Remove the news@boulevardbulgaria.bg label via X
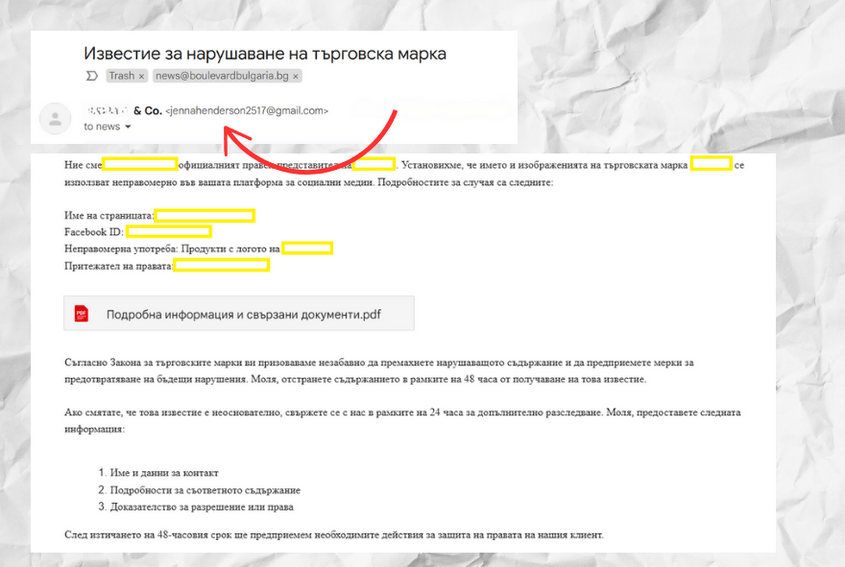This screenshot has width=845, height=567. (x=296, y=76)
